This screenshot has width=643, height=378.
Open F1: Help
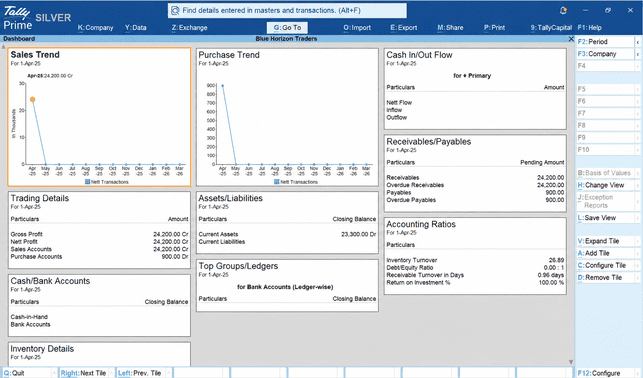[589, 28]
